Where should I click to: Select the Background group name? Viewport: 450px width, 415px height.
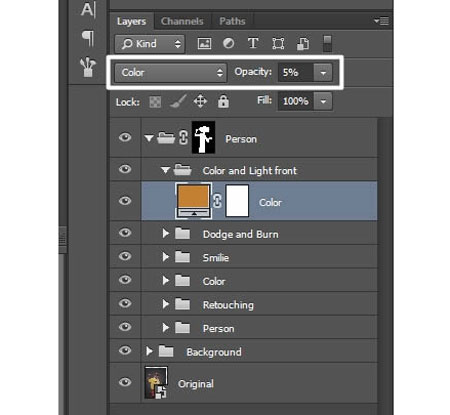pyautogui.click(x=214, y=352)
